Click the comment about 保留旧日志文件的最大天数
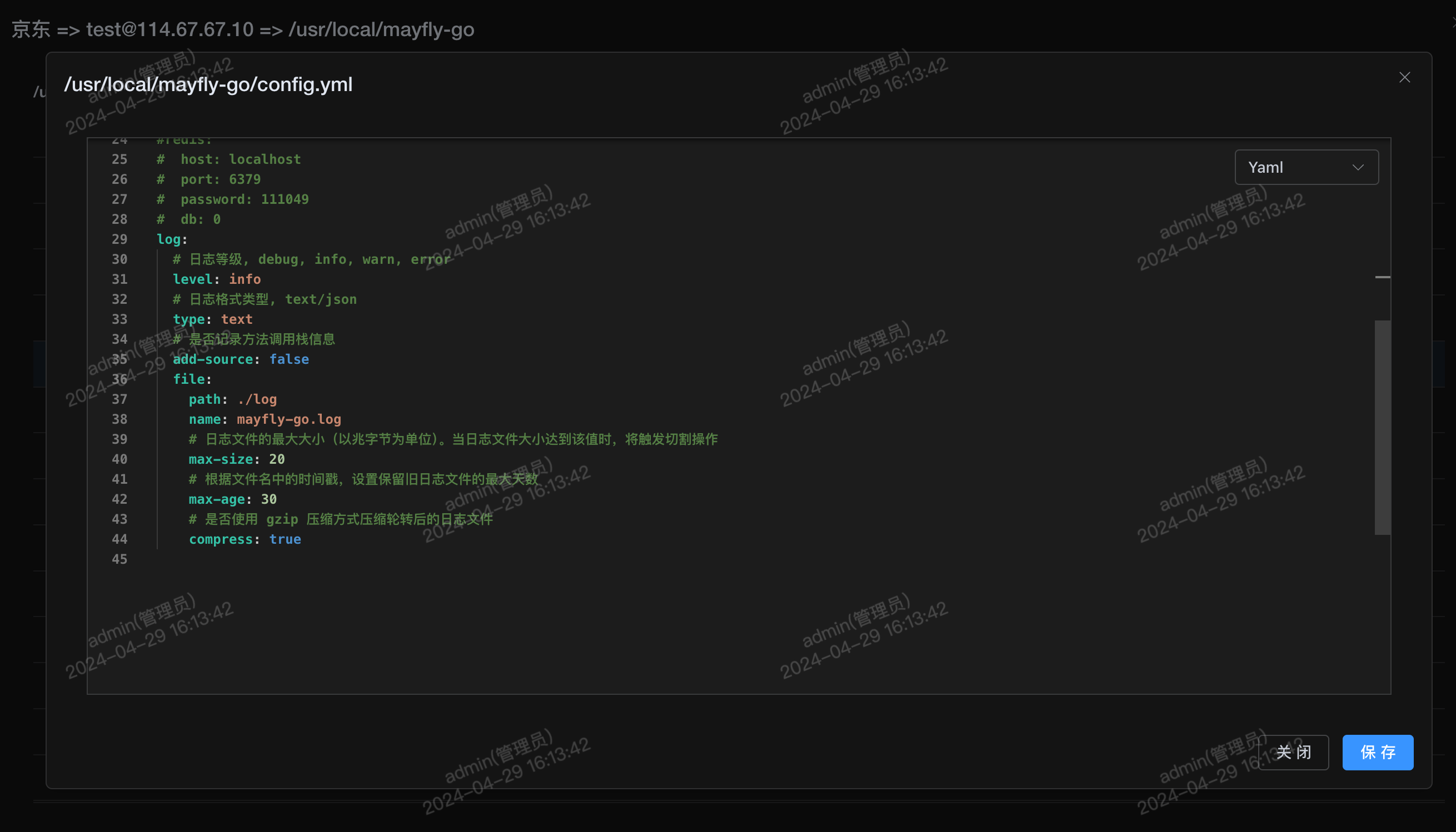Image resolution: width=1456 pixels, height=832 pixels. pos(363,479)
